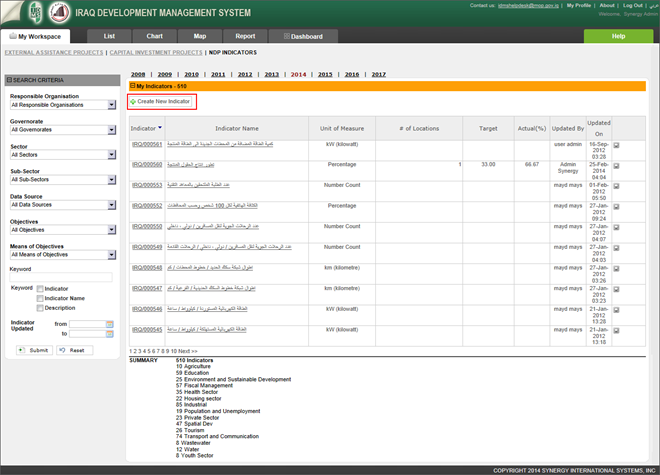
Task: Open calendar picker for 'from' date
Action: [x=109, y=324]
